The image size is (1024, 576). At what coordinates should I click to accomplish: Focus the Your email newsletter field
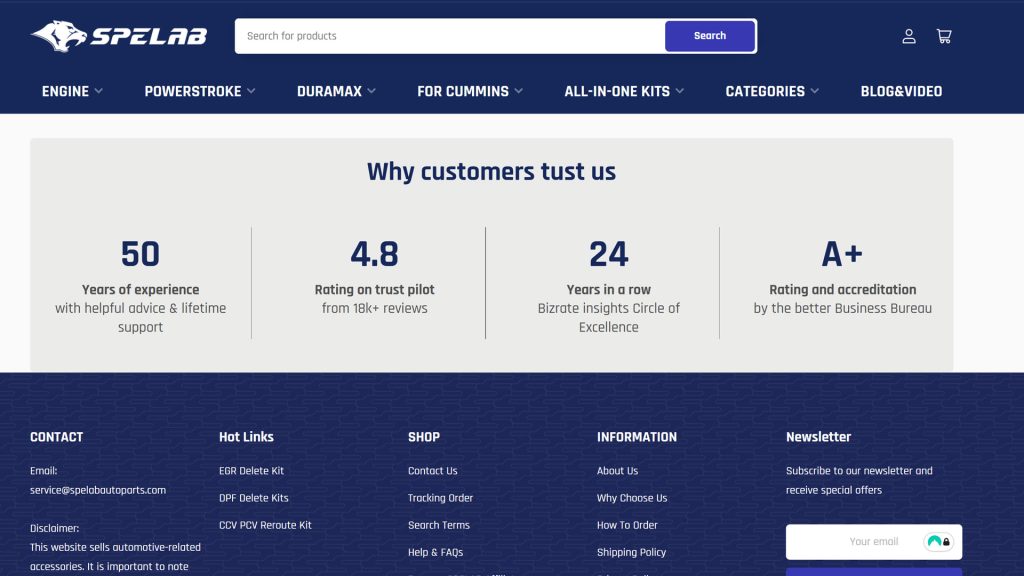874,541
